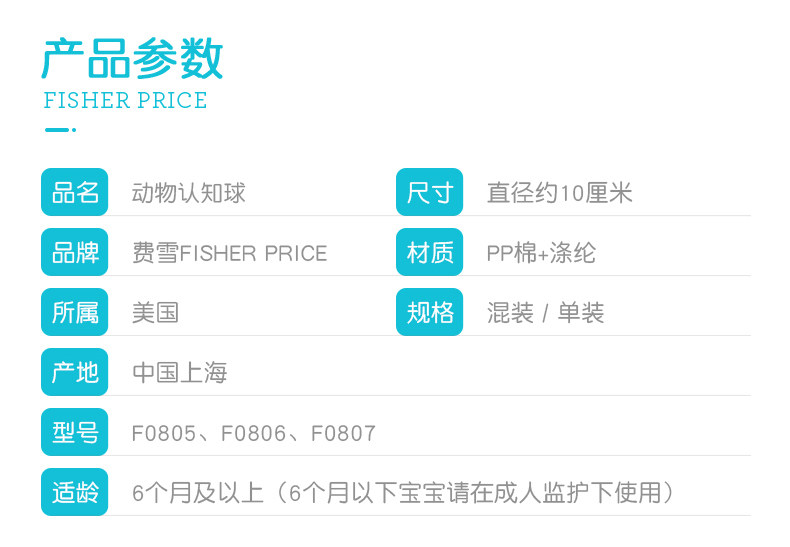Select the 品名 label badge
Screen dimensions: 790x547
pos(75,192)
